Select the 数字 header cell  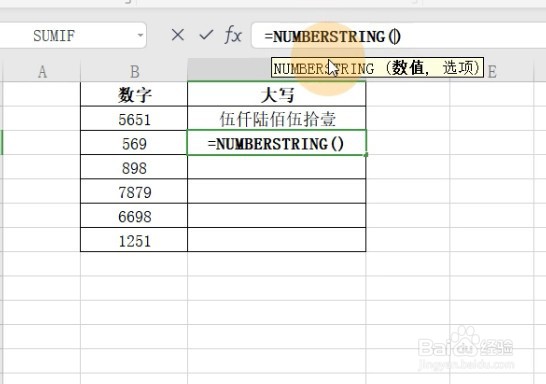pos(134,94)
